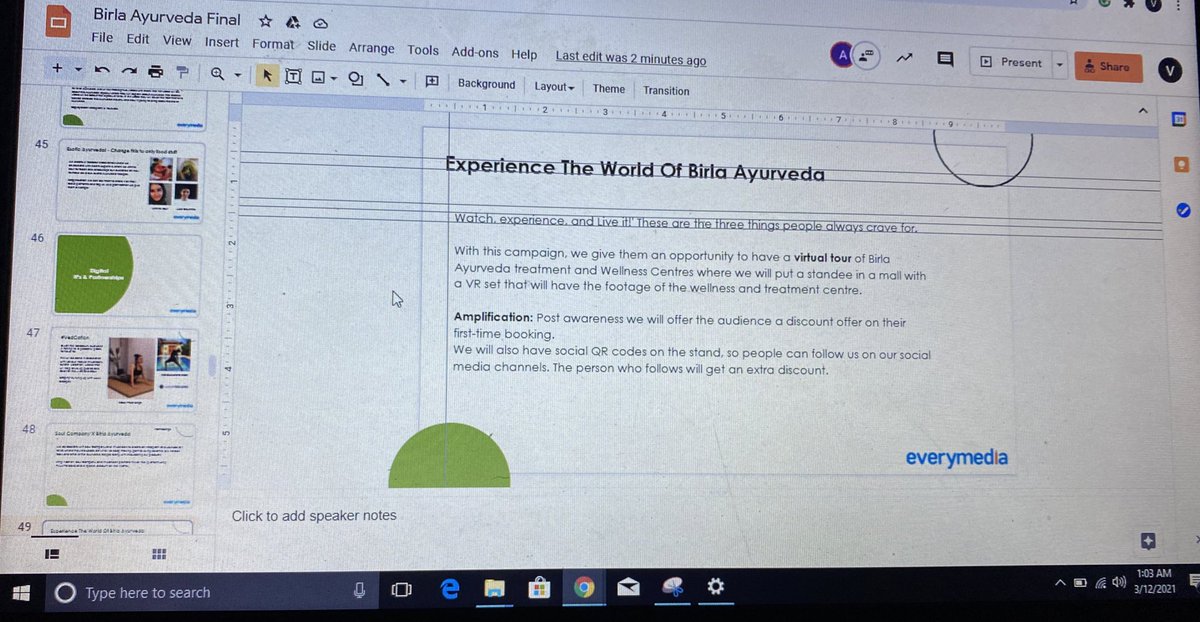Choose the Select cursor tool
The image size is (1200, 622).
(x=267, y=75)
